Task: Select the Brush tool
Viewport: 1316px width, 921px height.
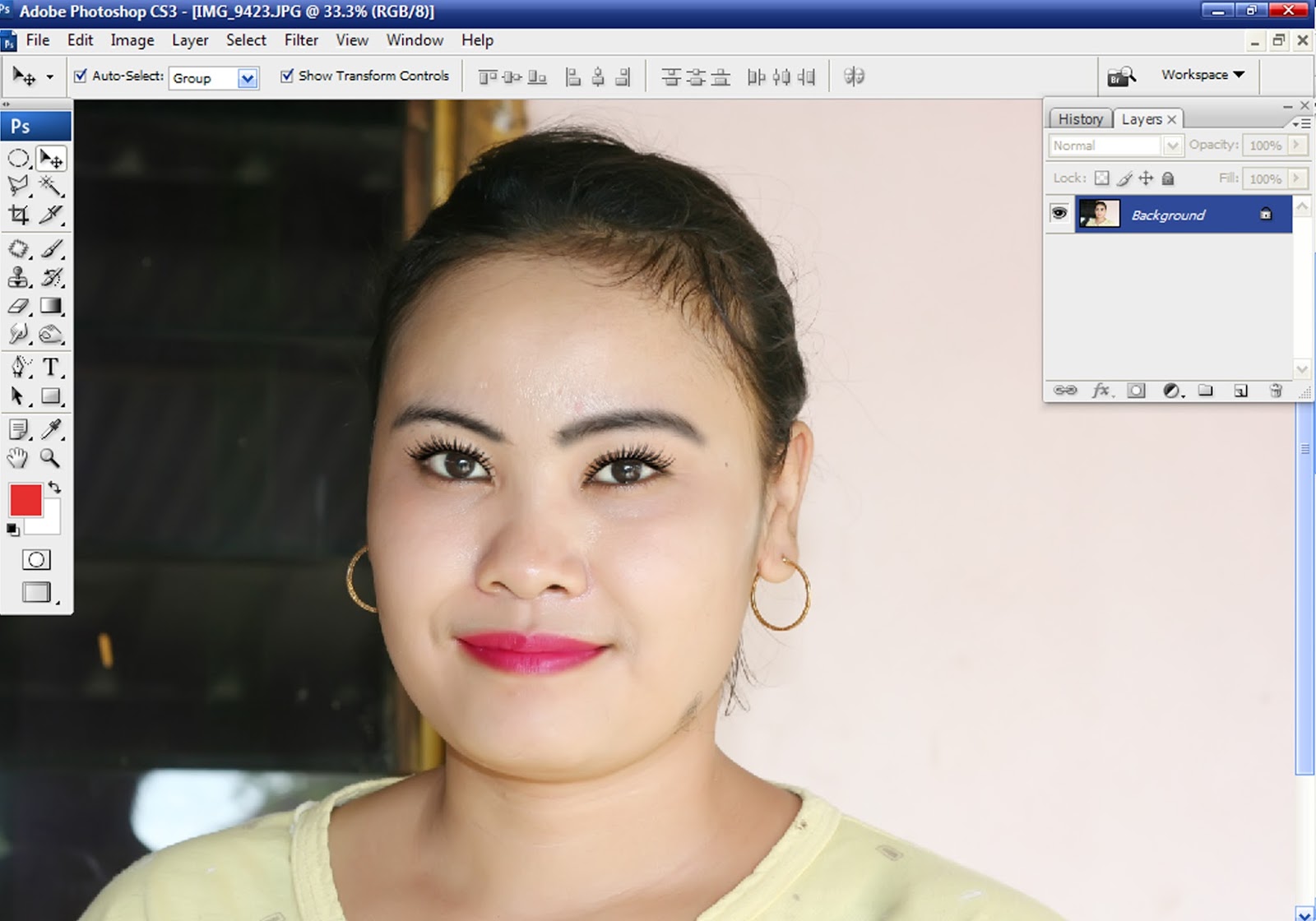Action: [x=51, y=248]
